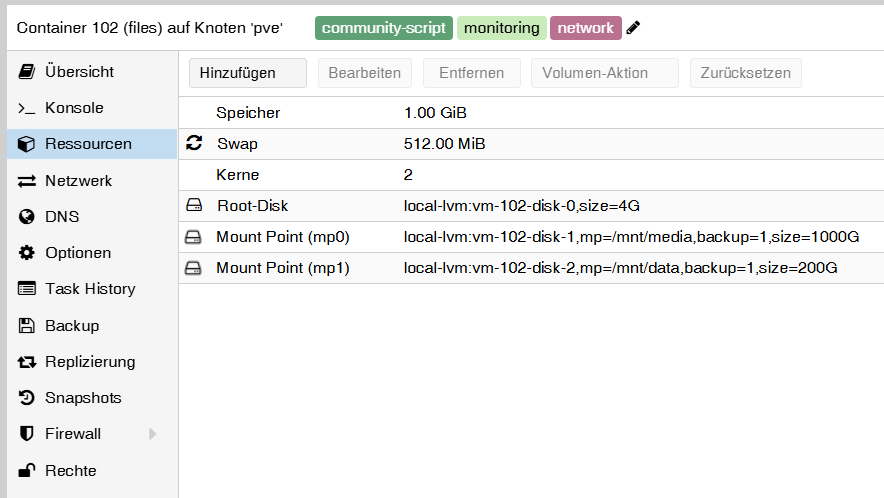Click the Netzwerk arrows icon
The image size is (884, 498).
click(x=27, y=181)
